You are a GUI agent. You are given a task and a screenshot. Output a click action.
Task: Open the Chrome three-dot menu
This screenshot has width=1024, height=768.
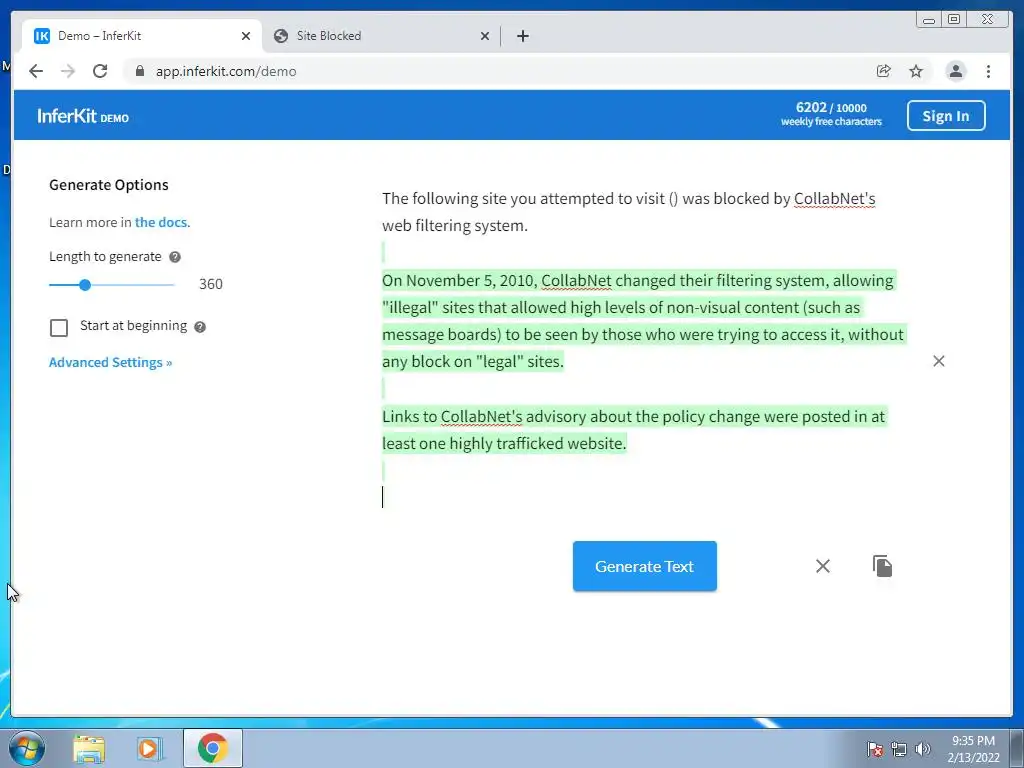tap(988, 71)
